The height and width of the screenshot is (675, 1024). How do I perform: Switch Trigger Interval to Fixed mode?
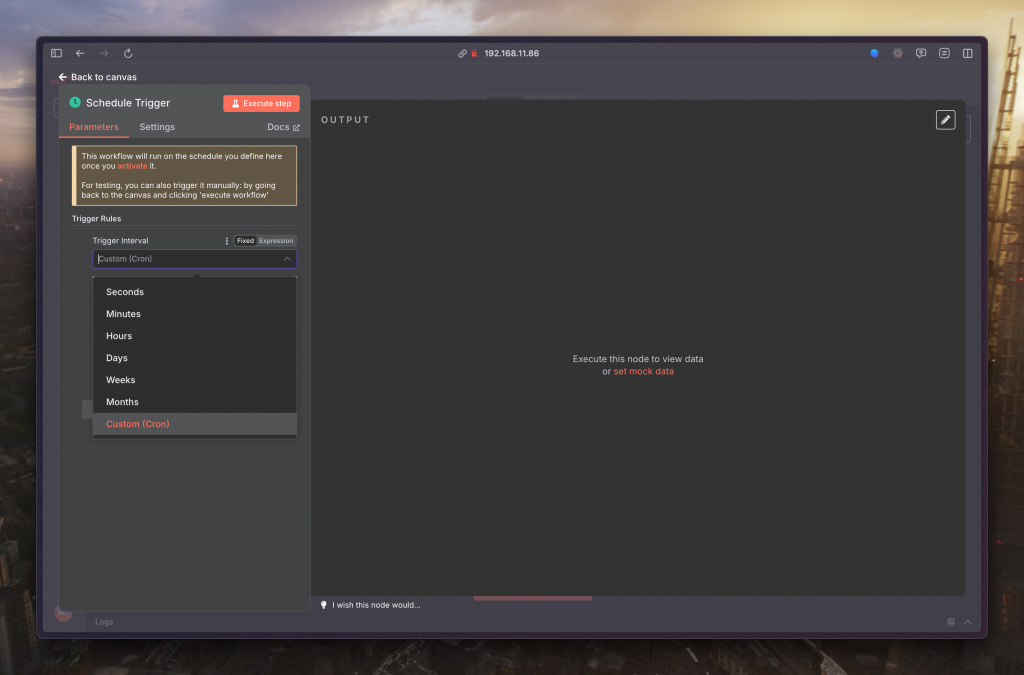point(246,241)
